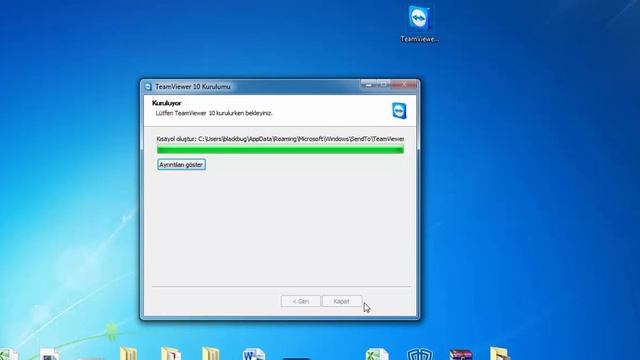Image resolution: width=640 pixels, height=360 pixels.
Task: Close the TeamViewer 10 Kurulumu window
Action: pos(404,84)
